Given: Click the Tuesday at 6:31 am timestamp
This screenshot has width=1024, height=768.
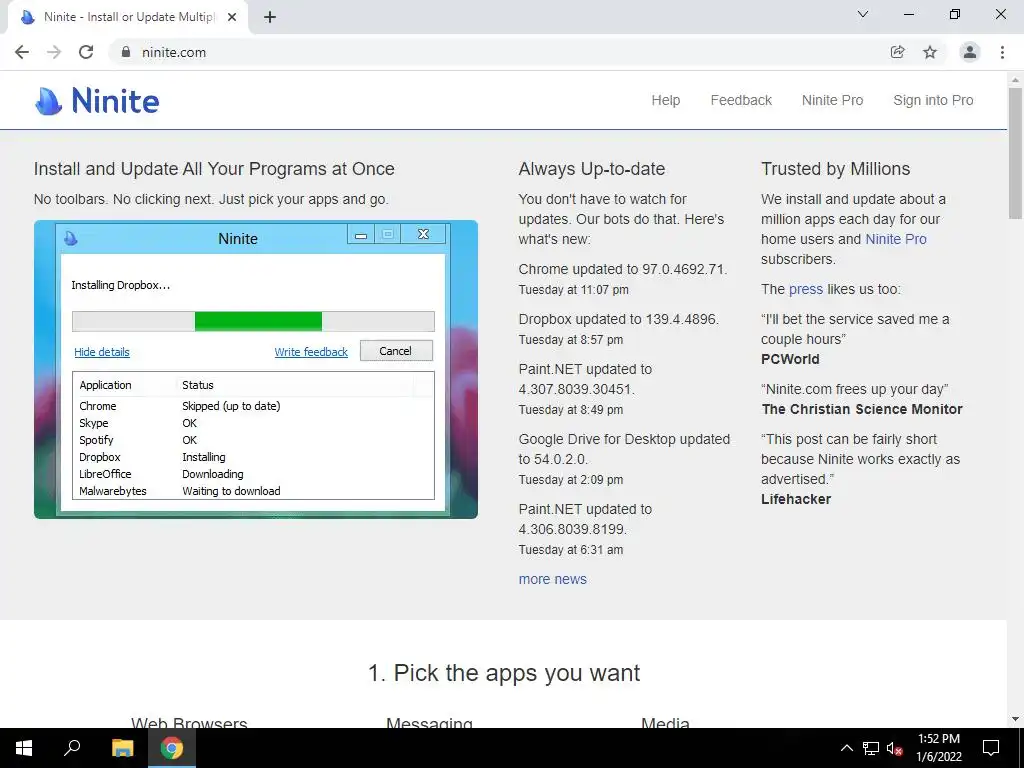Looking at the screenshot, I should [571, 550].
